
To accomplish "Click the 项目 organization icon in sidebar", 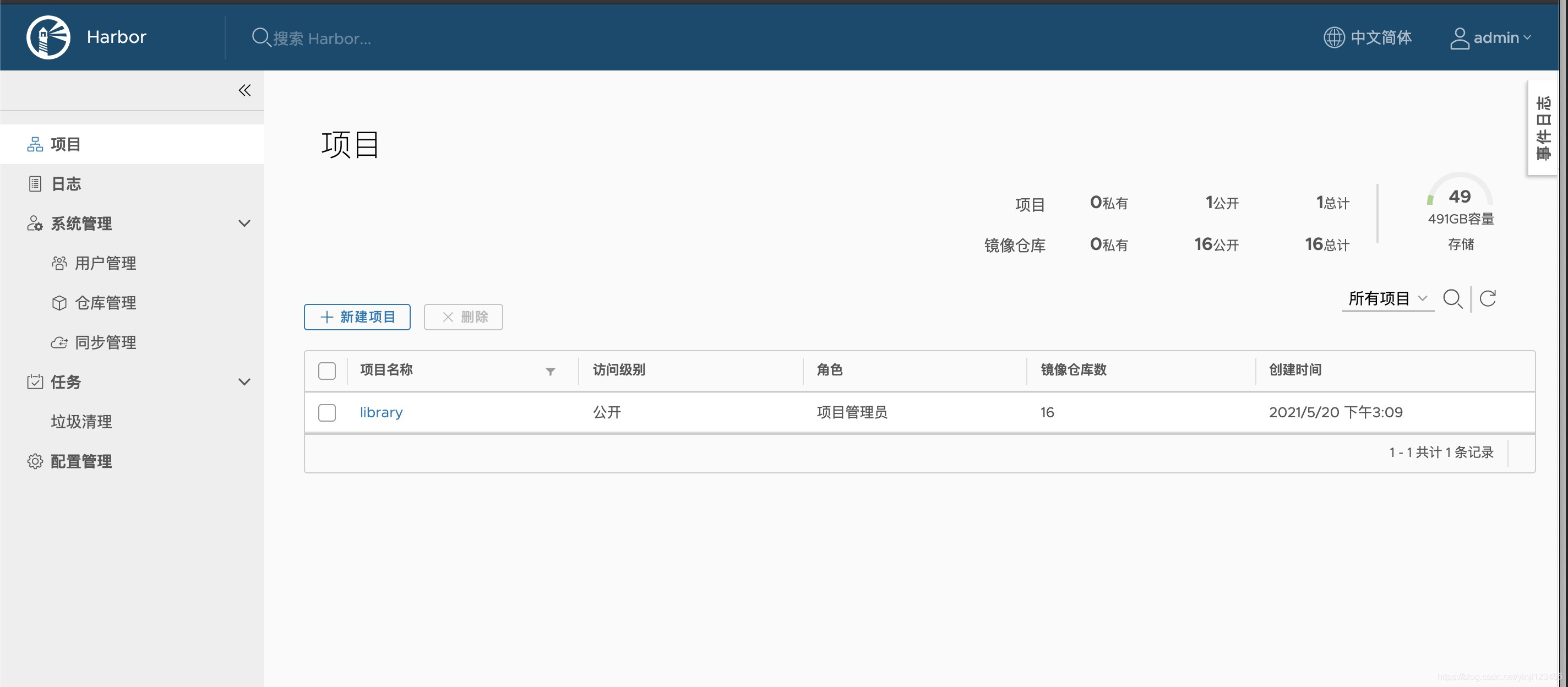I will click(35, 144).
